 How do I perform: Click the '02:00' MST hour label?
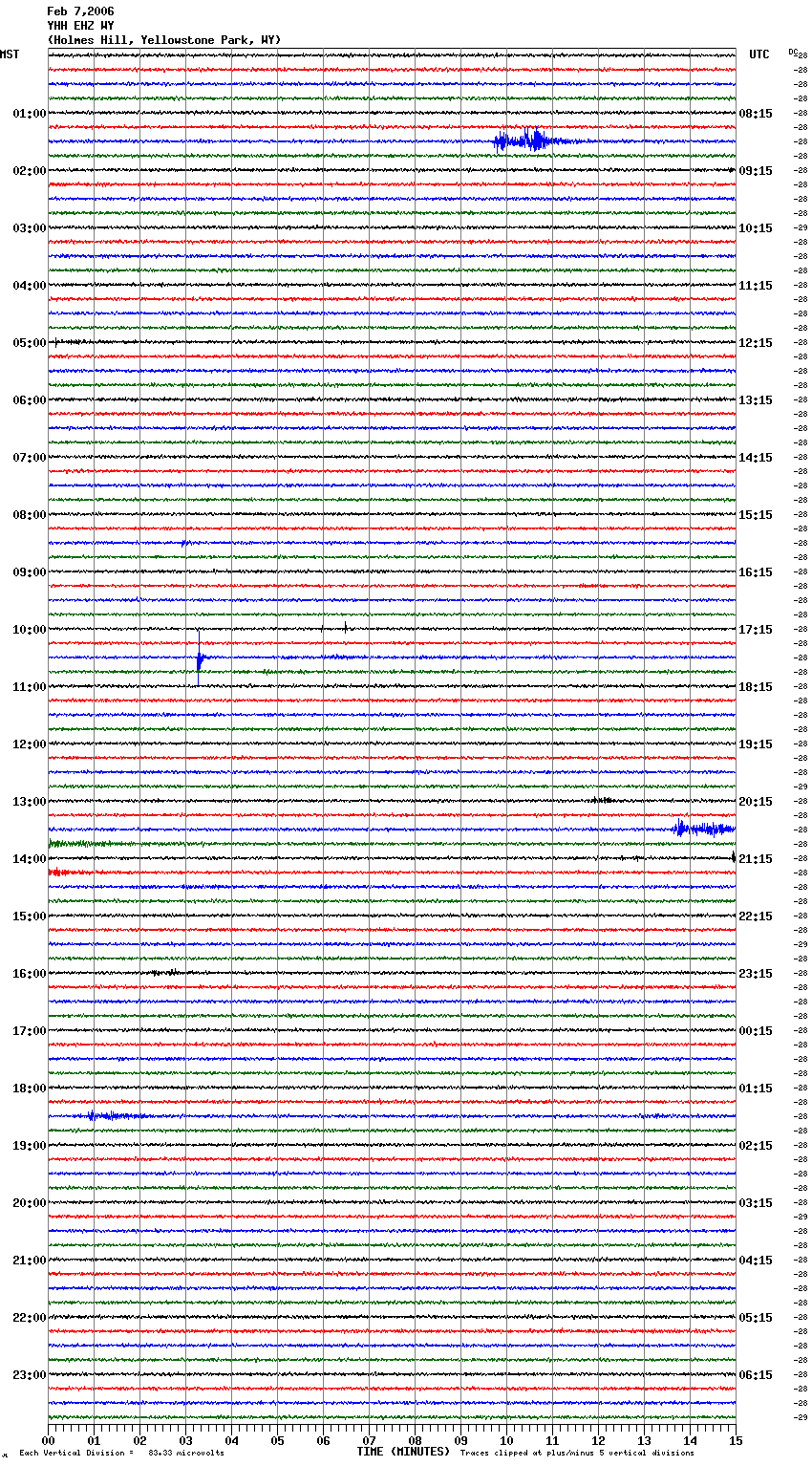[x=29, y=171]
